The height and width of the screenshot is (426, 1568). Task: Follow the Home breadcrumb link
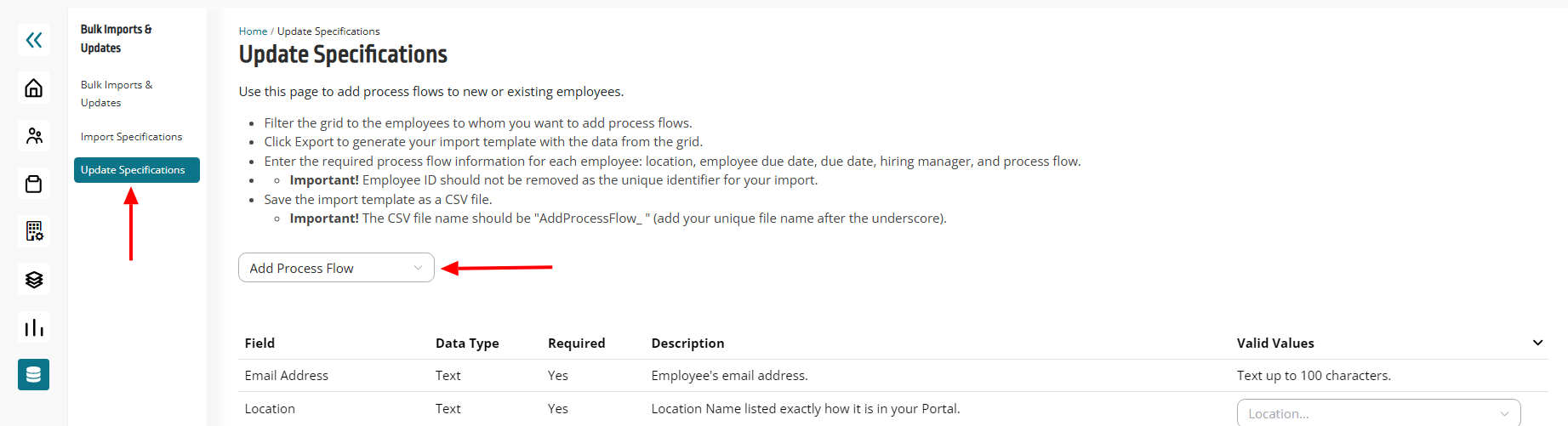[x=253, y=31]
